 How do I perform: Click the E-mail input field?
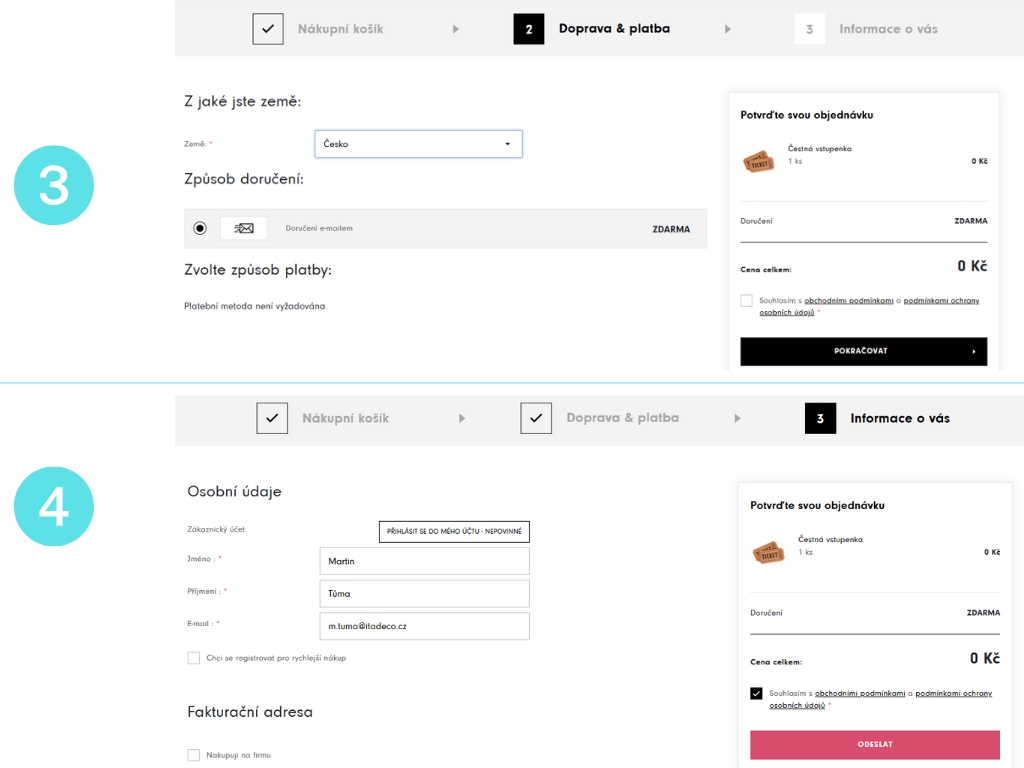pyautogui.click(x=424, y=626)
